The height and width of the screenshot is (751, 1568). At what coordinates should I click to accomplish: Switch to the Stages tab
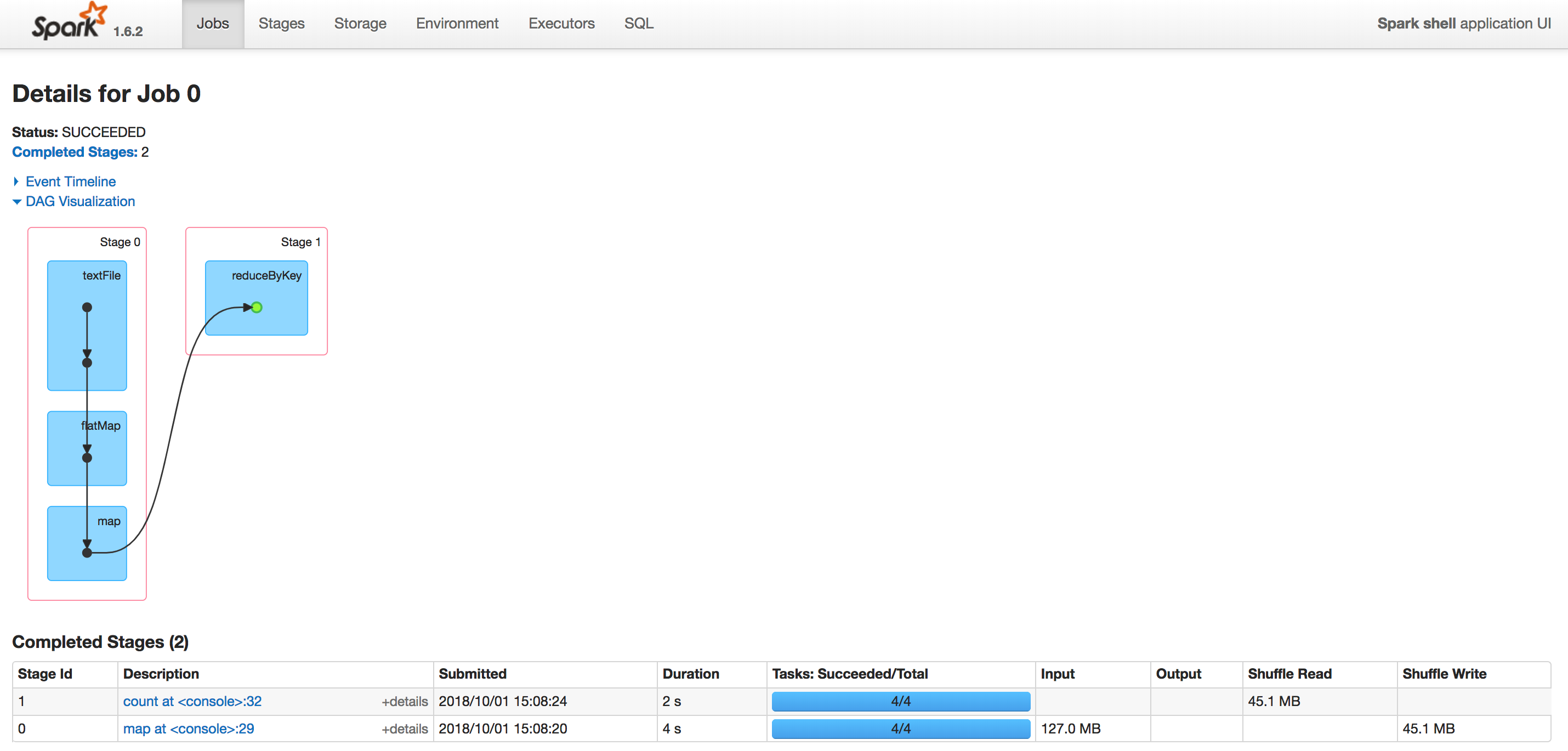pos(281,24)
